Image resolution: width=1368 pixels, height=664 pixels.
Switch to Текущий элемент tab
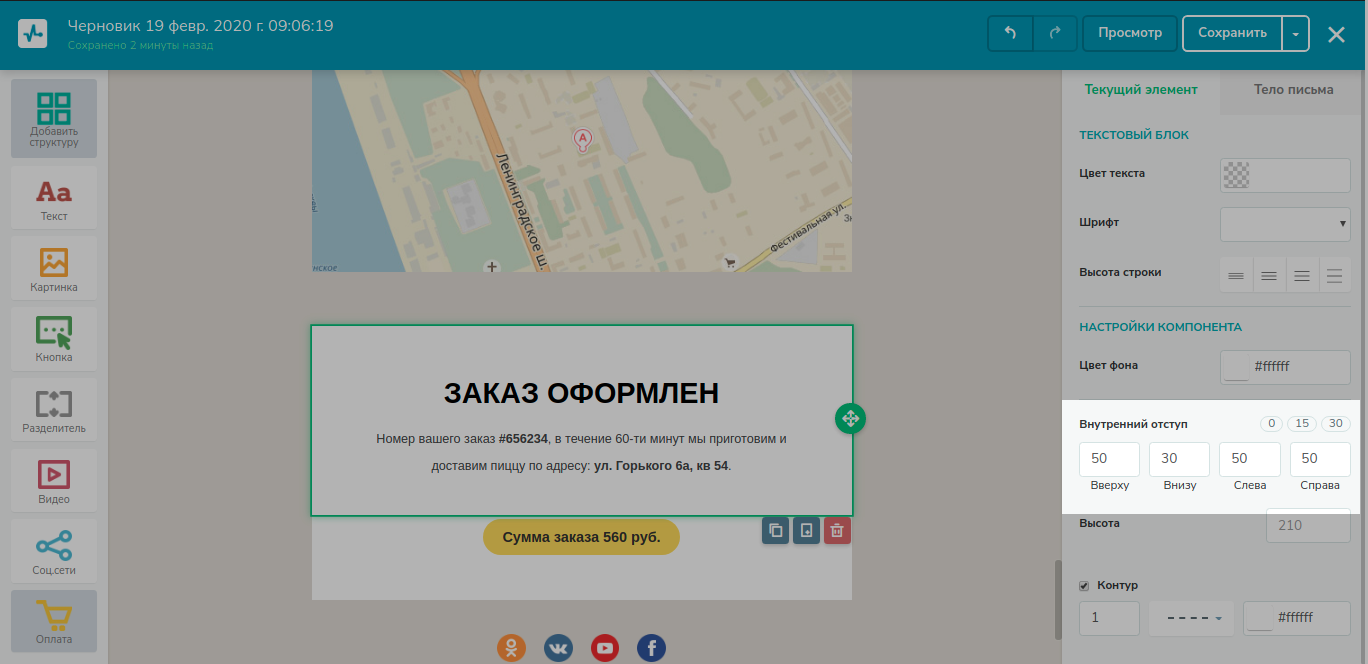click(1140, 89)
